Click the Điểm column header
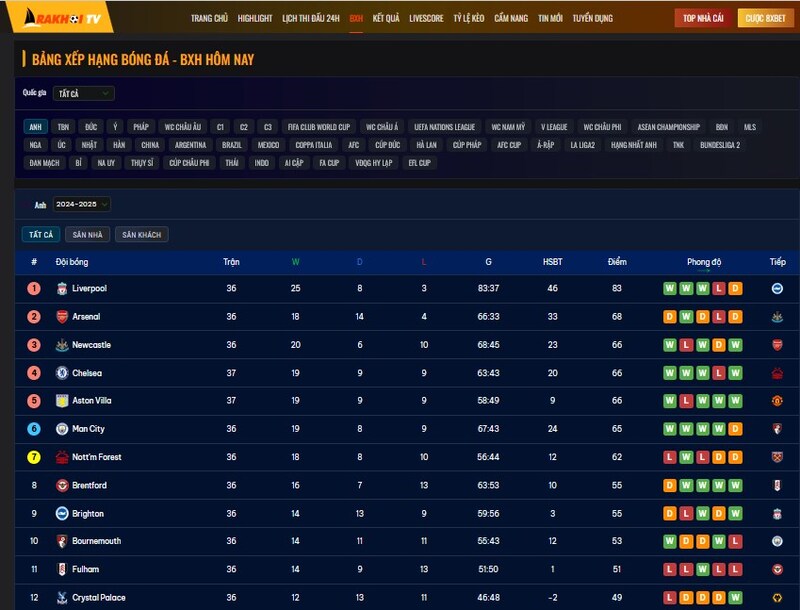 (x=617, y=262)
